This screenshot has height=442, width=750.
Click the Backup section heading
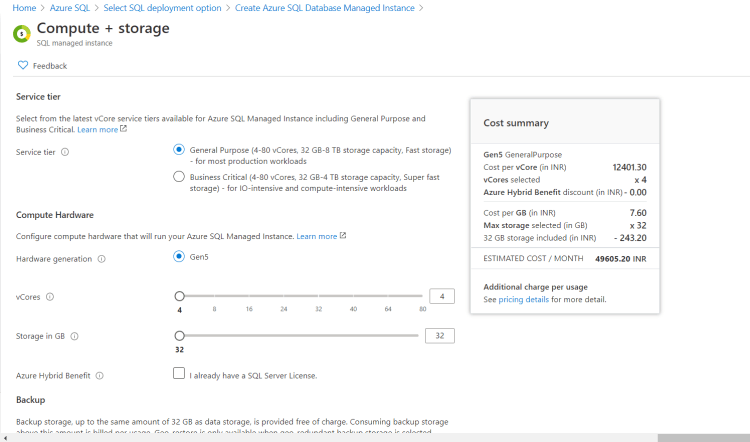(31, 400)
